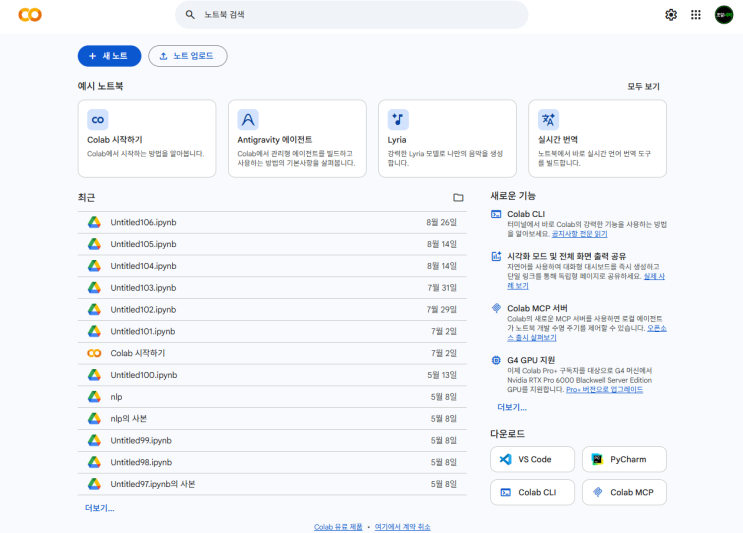
Task: Open Untitled101.ipynb from recent list
Action: click(272, 331)
